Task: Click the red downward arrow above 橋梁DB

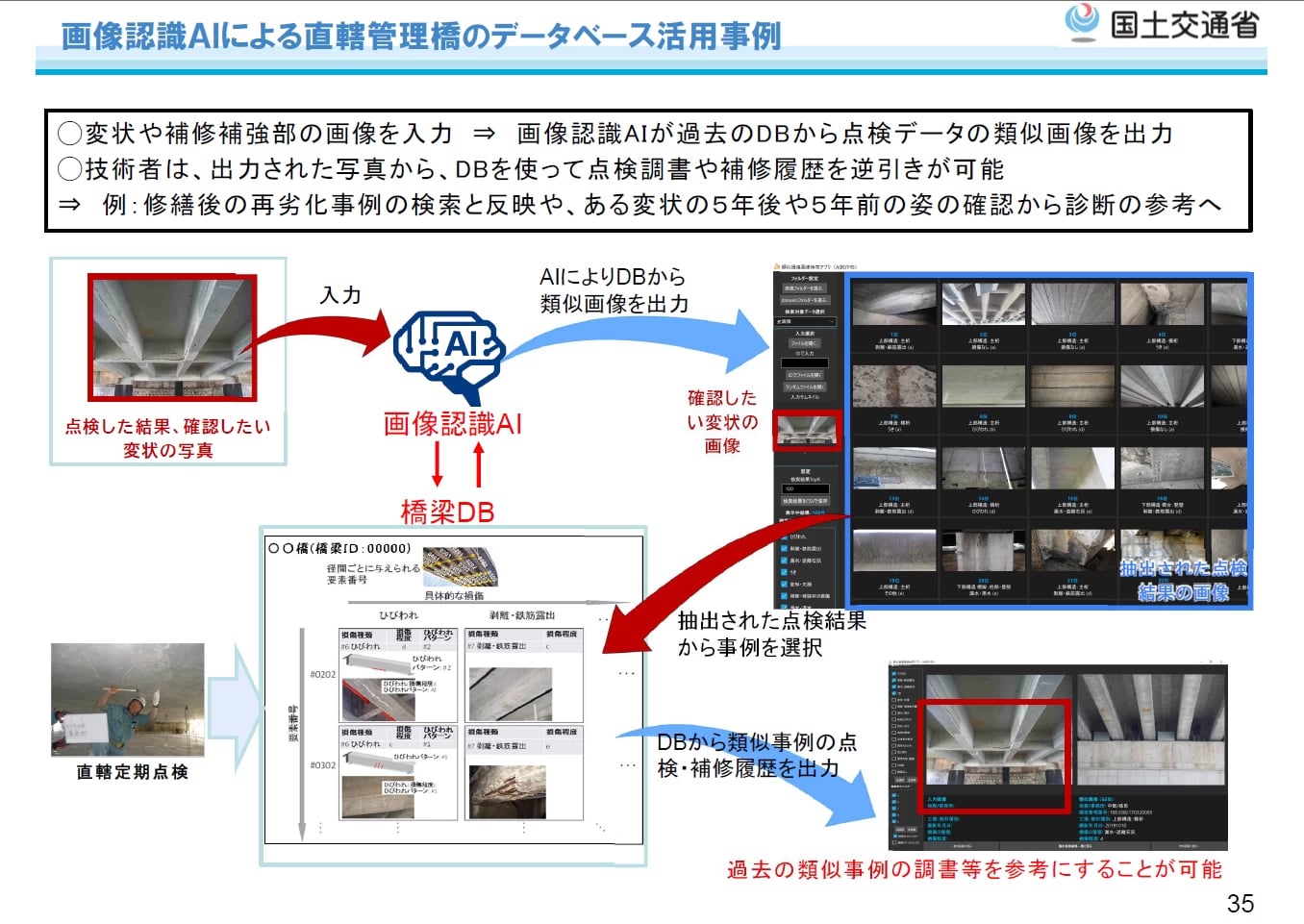Action: point(438,463)
